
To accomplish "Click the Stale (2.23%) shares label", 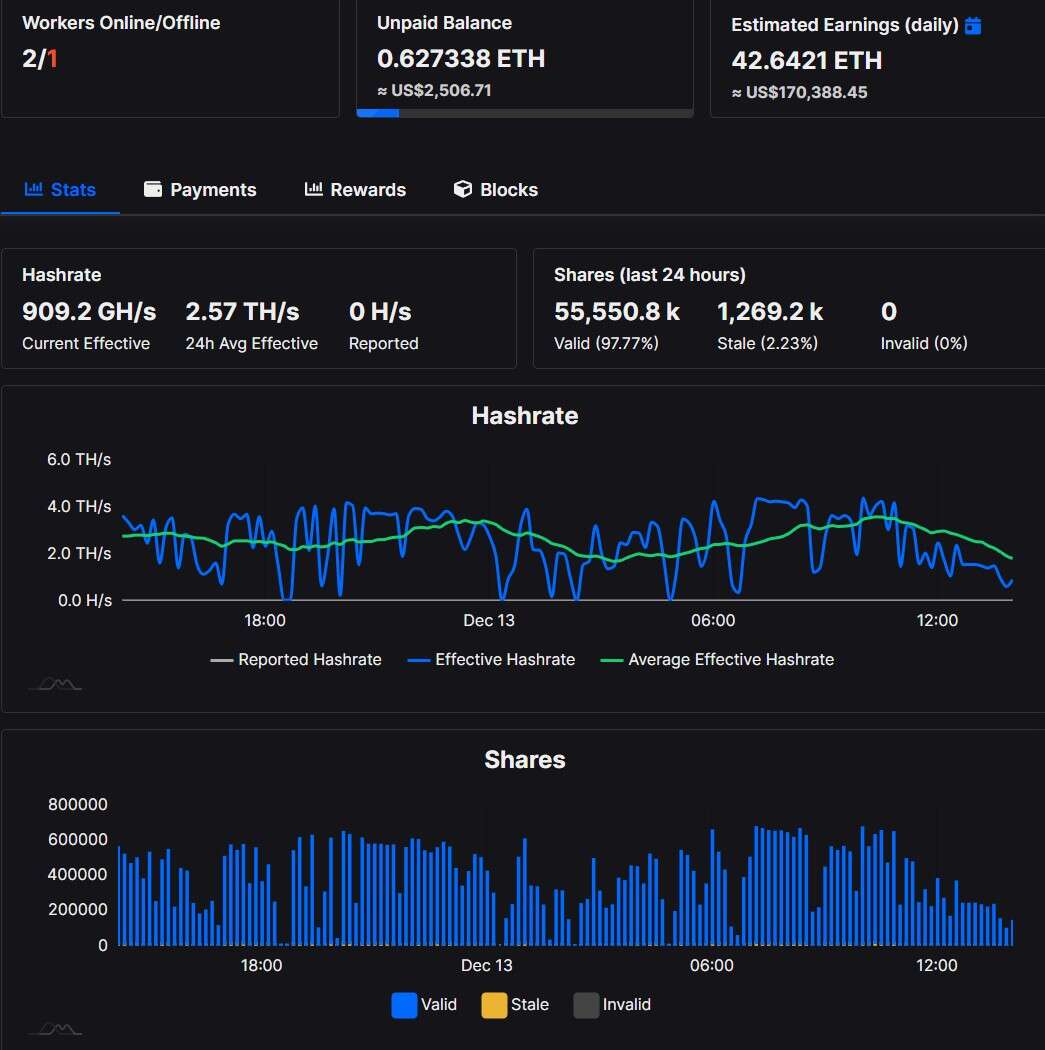I will (767, 343).
